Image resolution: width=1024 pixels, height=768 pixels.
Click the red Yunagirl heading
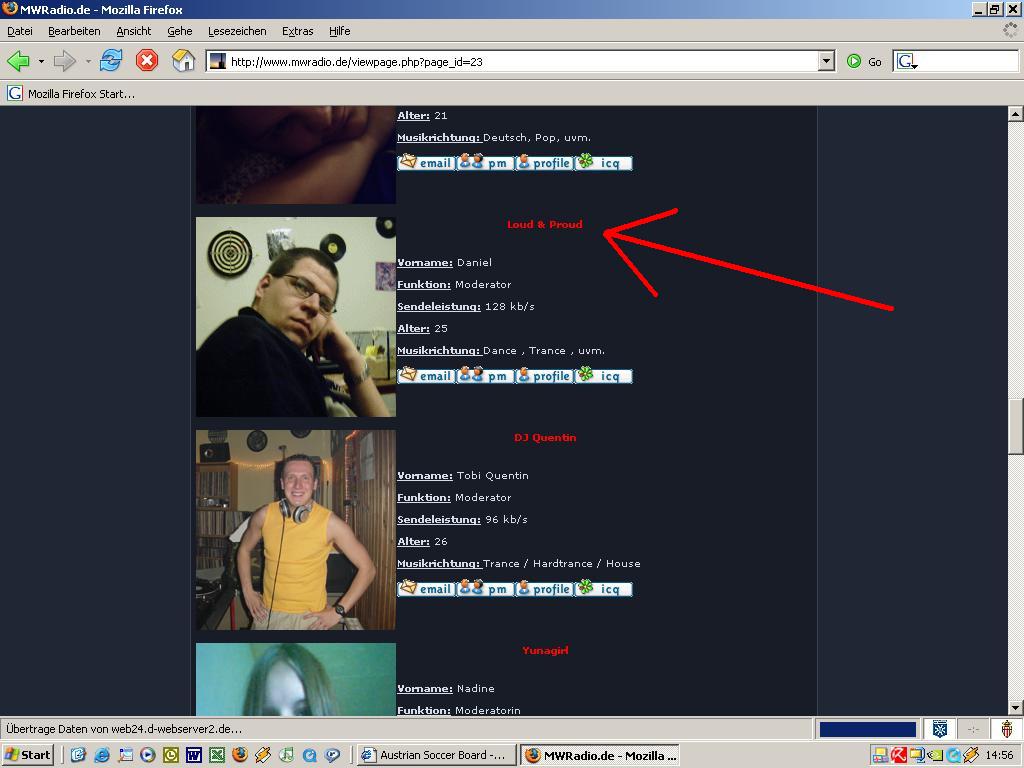(x=545, y=650)
